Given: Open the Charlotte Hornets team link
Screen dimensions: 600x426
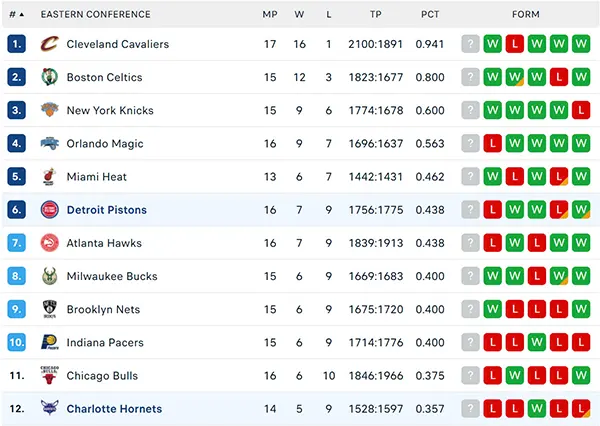Looking at the screenshot, I should pos(114,409).
